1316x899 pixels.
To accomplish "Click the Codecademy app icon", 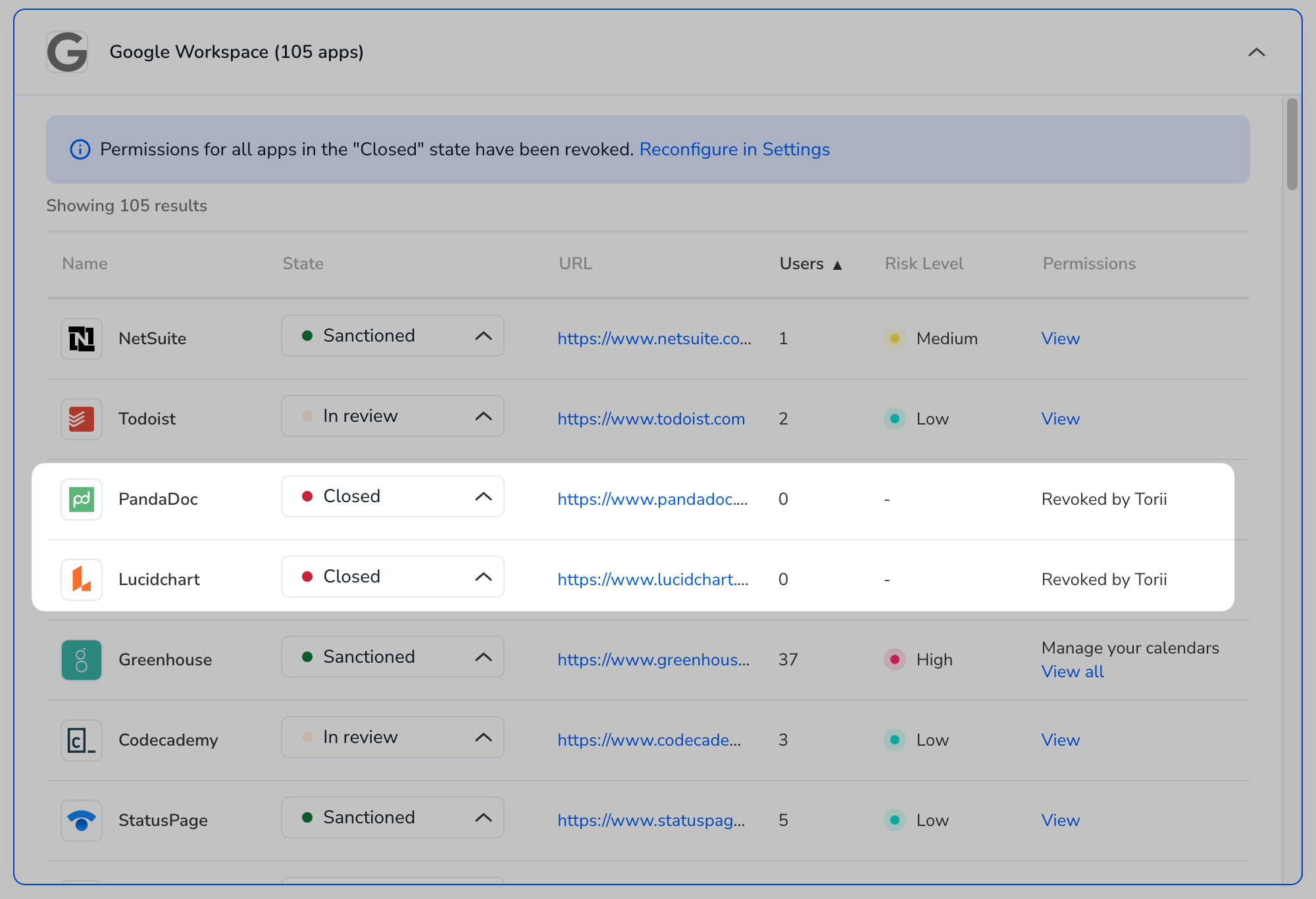I will click(x=82, y=740).
